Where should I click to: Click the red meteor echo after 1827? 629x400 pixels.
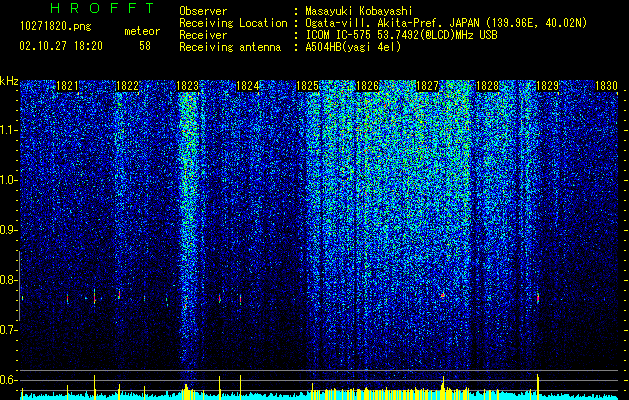coord(442,295)
